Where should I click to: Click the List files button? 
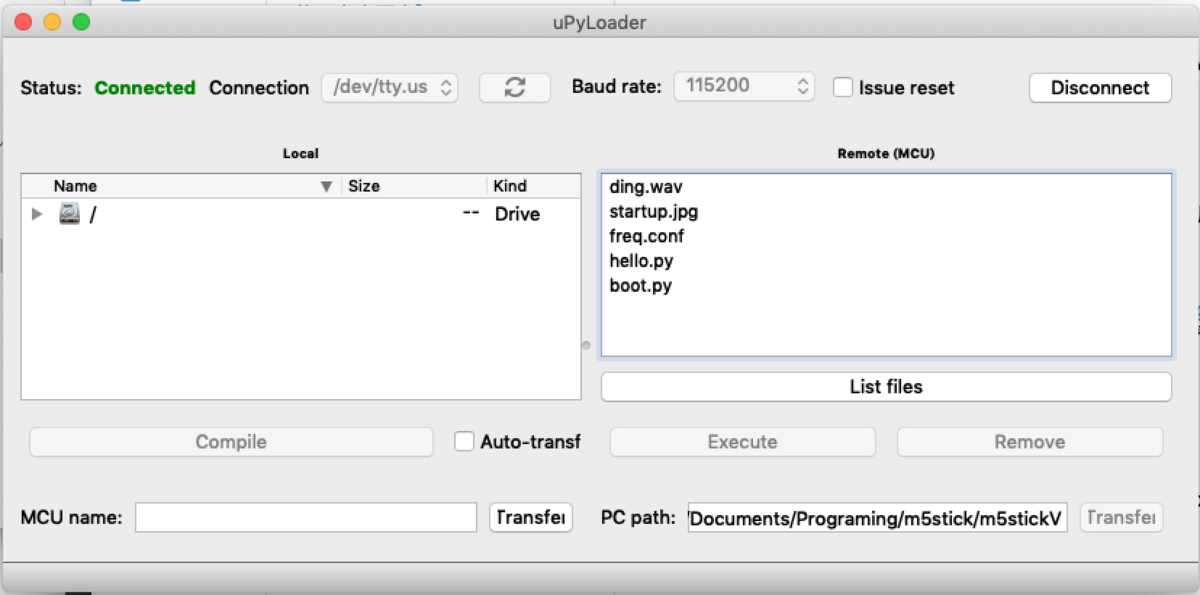[x=886, y=387]
